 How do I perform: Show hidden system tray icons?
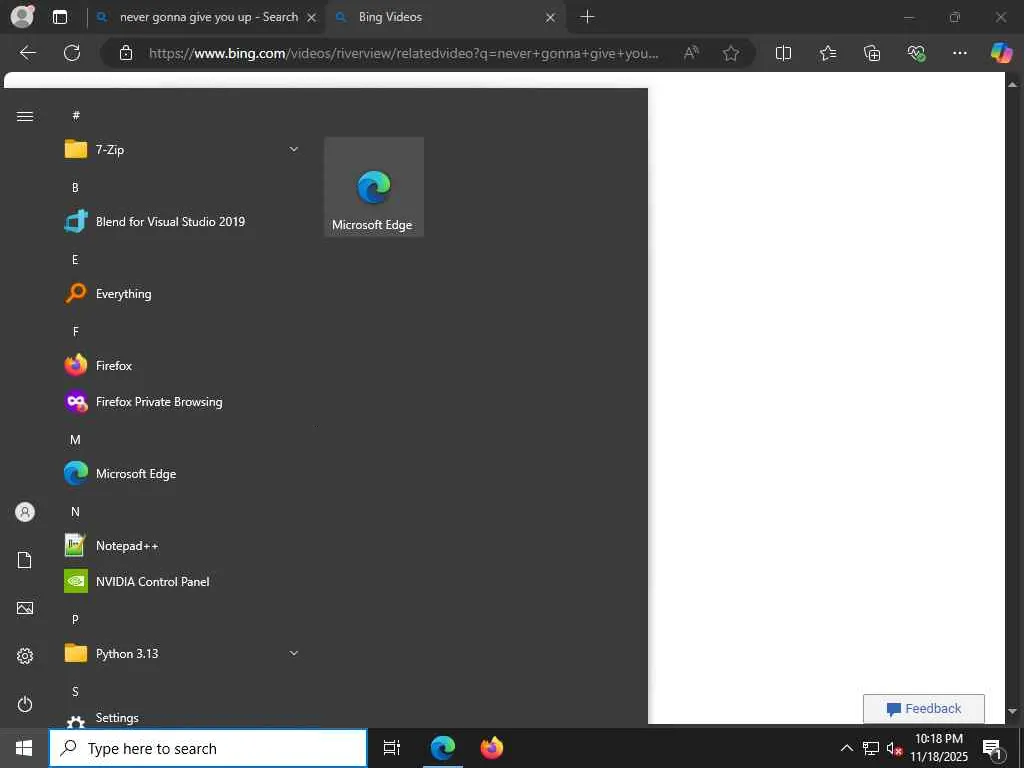(846, 748)
